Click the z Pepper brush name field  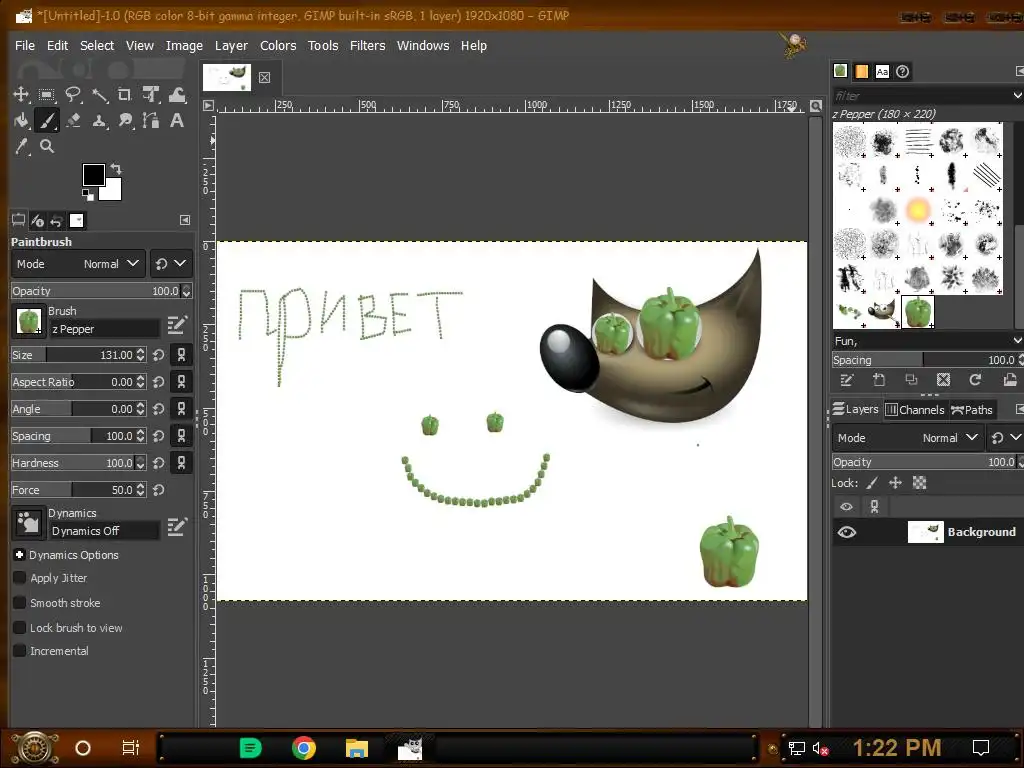(104, 329)
